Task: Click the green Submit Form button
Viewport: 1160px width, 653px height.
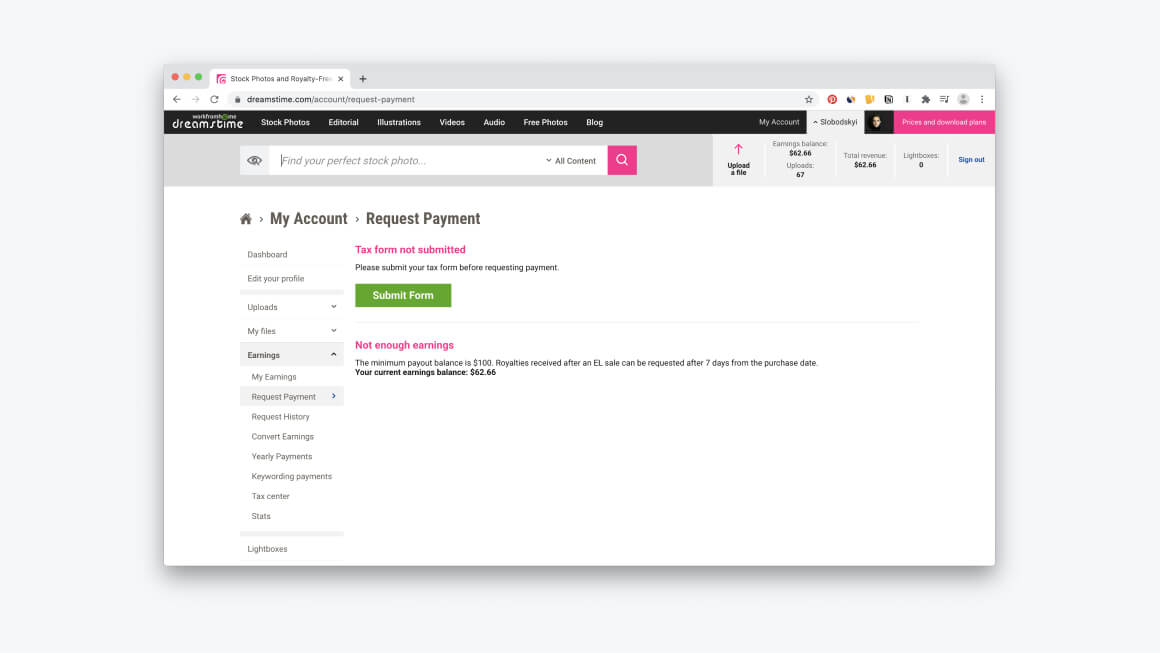Action: coord(403,295)
